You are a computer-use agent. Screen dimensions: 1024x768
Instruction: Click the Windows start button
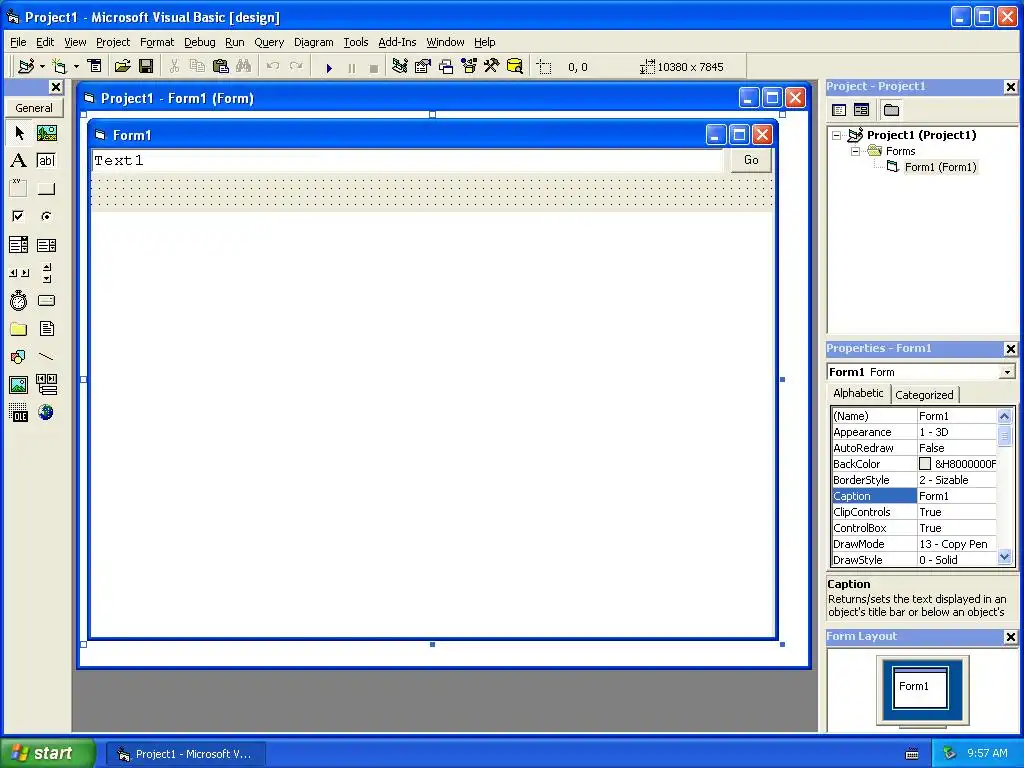[x=48, y=753]
